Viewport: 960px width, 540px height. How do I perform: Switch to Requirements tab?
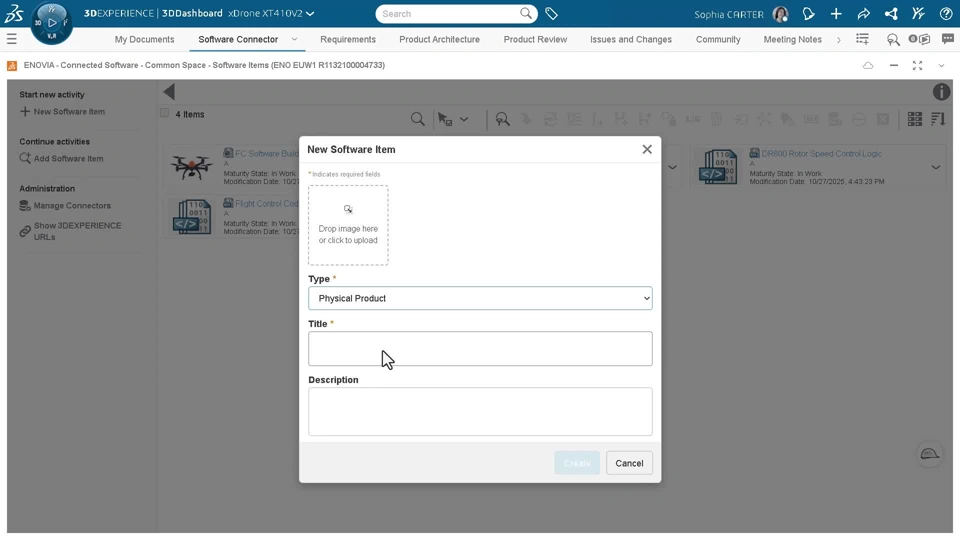click(x=348, y=39)
